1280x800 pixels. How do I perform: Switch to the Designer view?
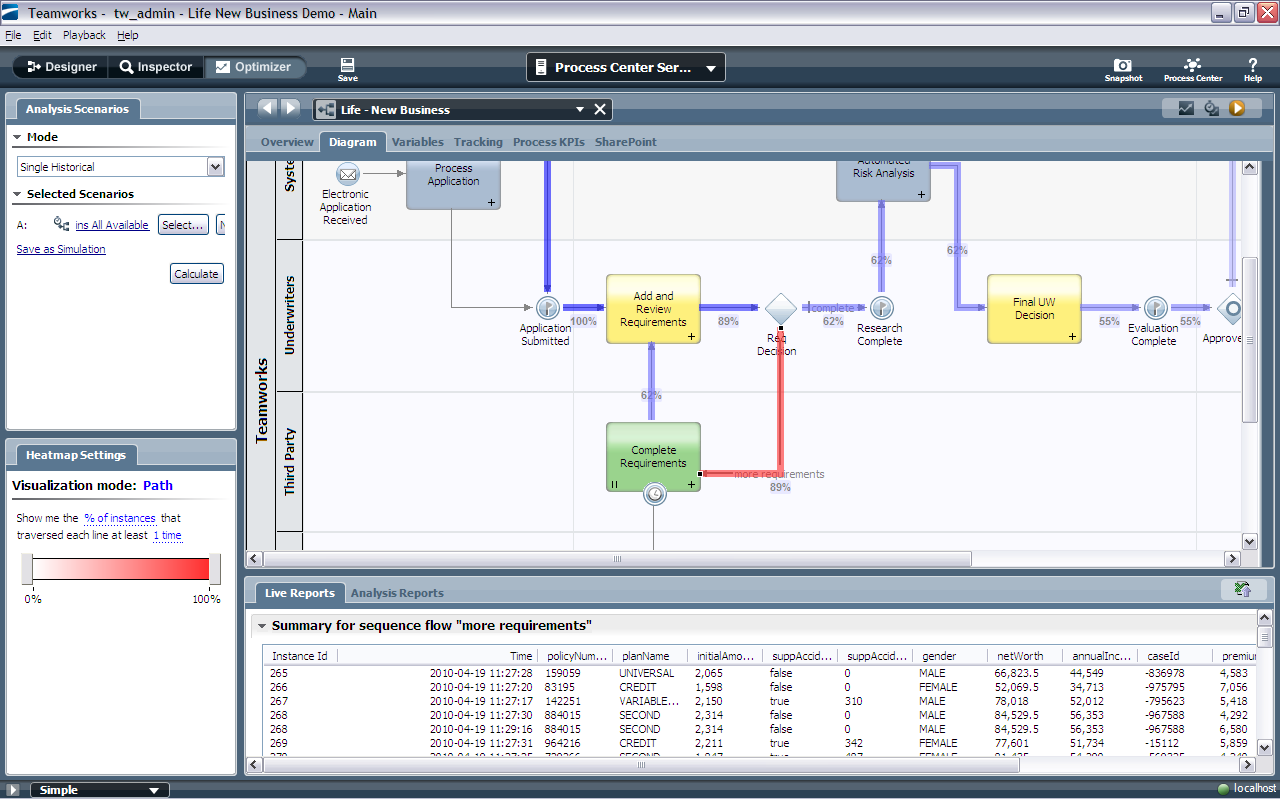62,67
